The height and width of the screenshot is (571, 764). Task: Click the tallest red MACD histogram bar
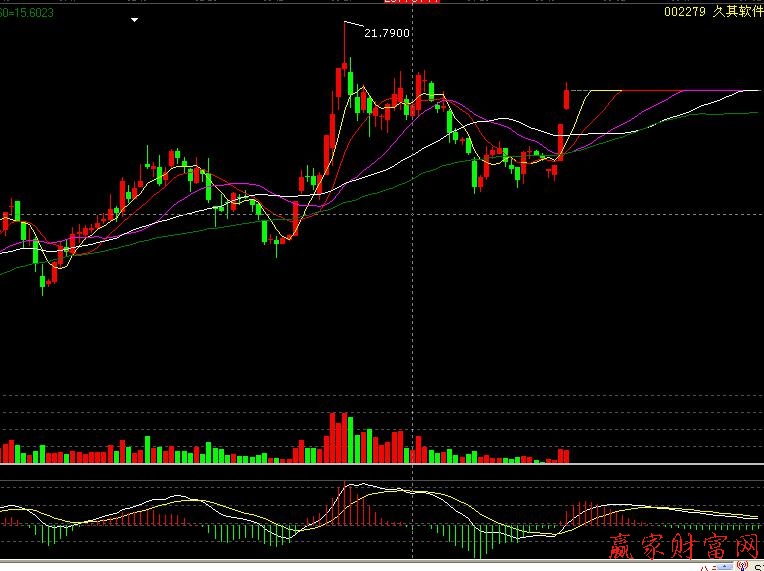(346, 503)
